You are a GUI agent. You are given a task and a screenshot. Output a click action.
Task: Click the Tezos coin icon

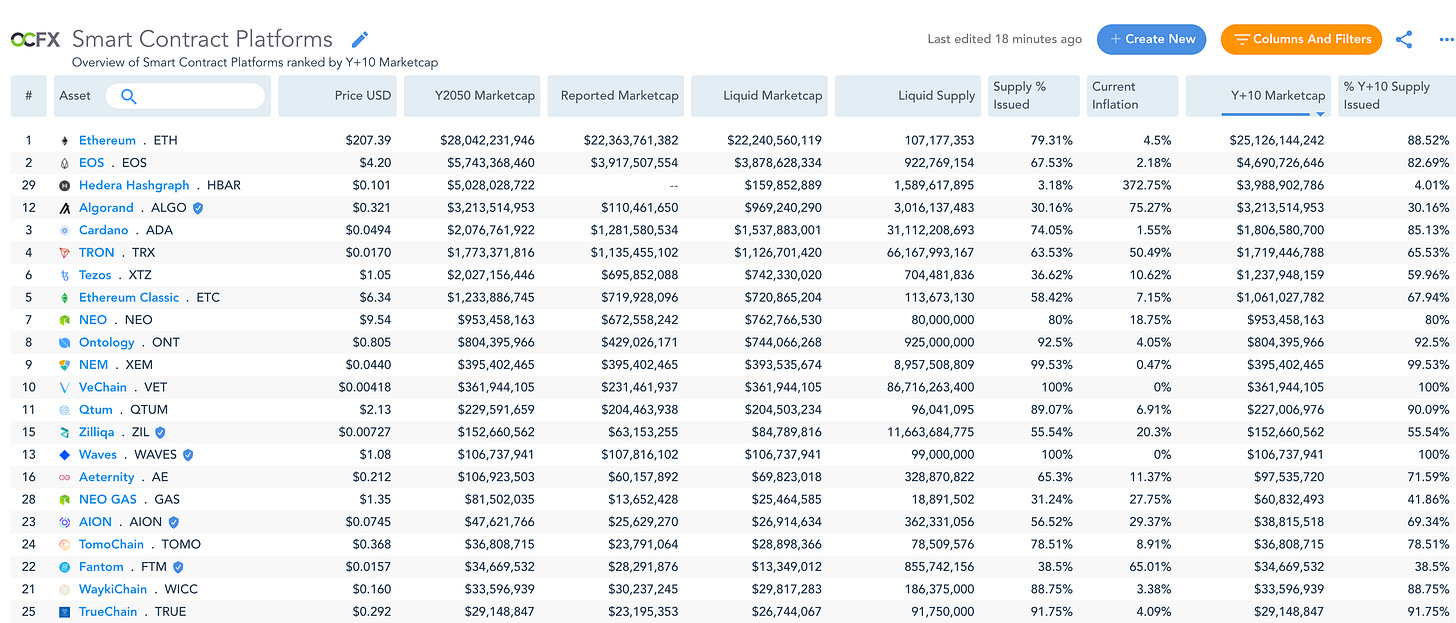point(65,275)
